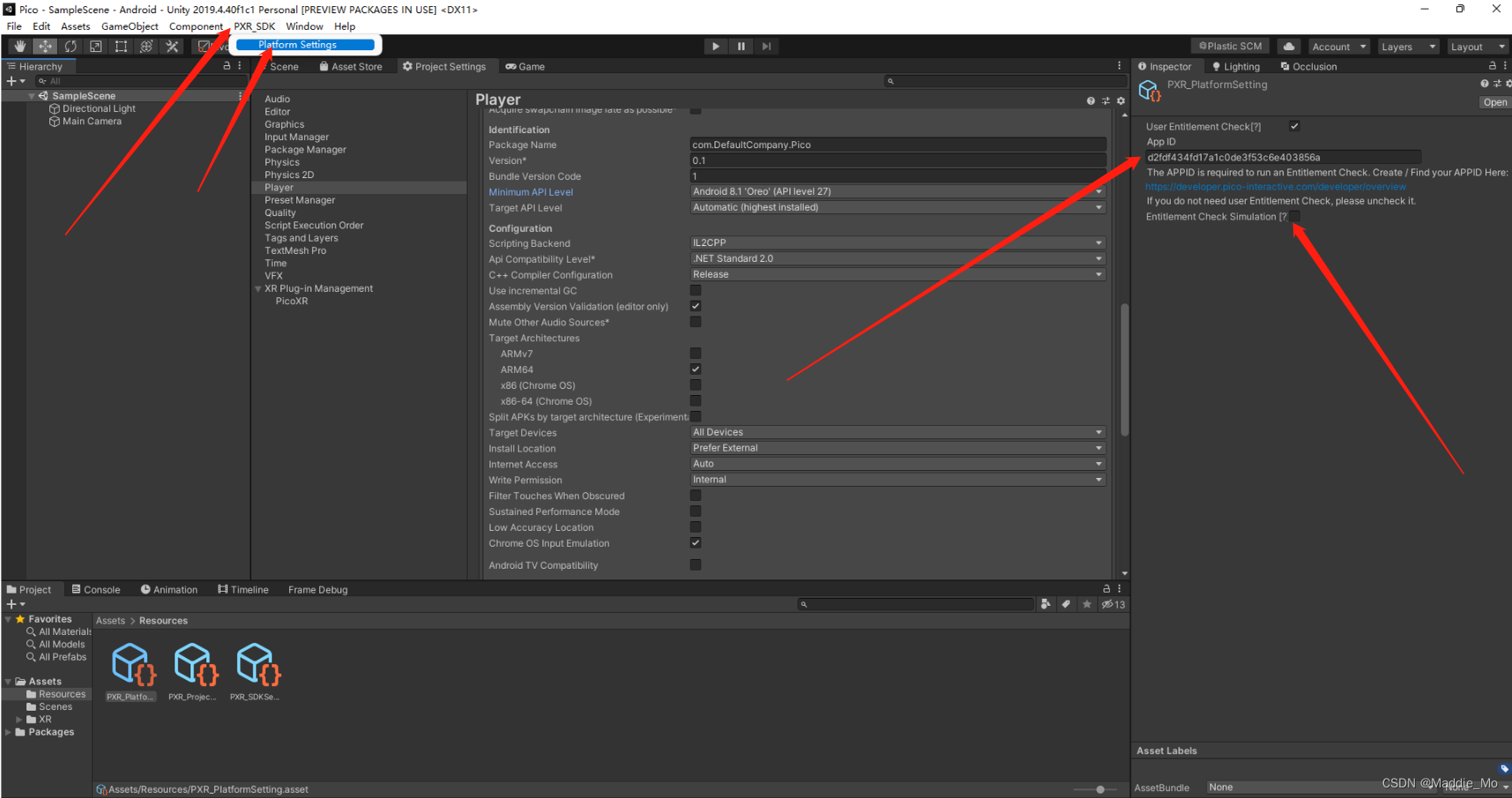Screen dimensions: 1512x798
Task: Click App ID input field
Action: (x=1283, y=157)
